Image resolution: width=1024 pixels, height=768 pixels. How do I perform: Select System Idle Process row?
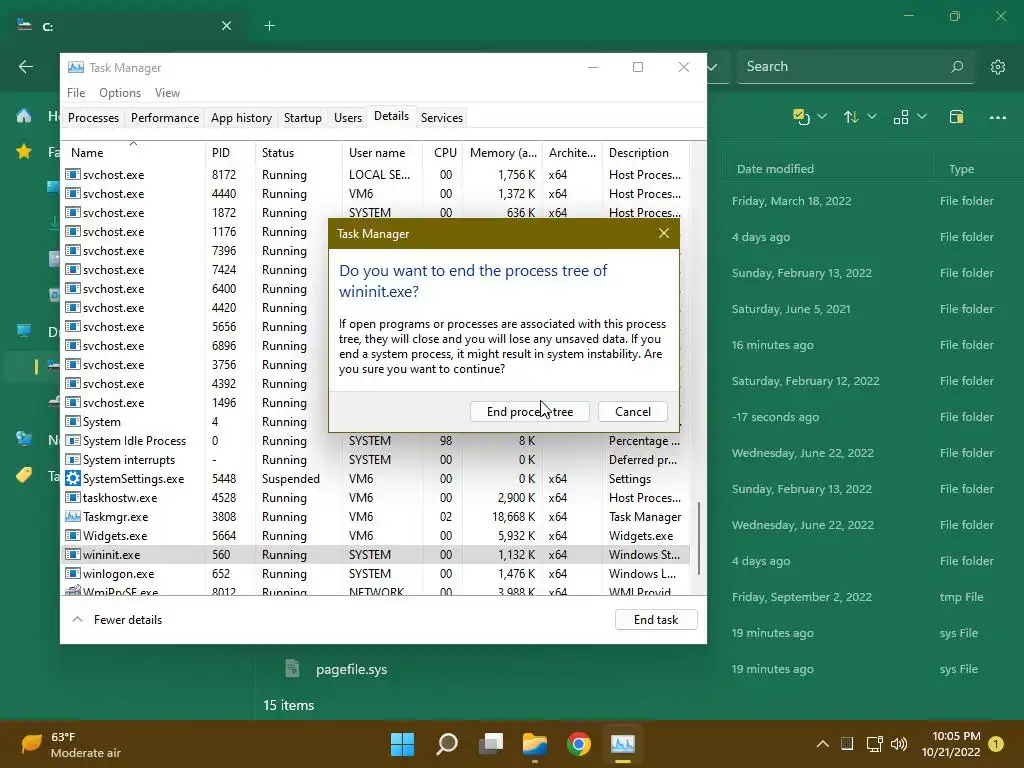[x=376, y=441]
